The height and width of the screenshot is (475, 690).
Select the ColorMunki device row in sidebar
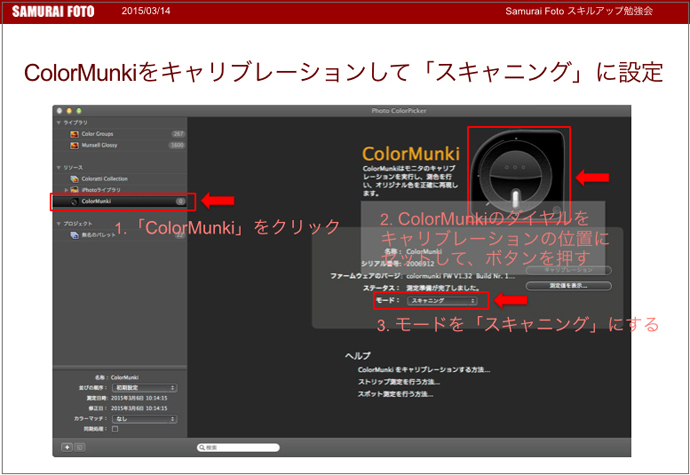click(x=120, y=201)
